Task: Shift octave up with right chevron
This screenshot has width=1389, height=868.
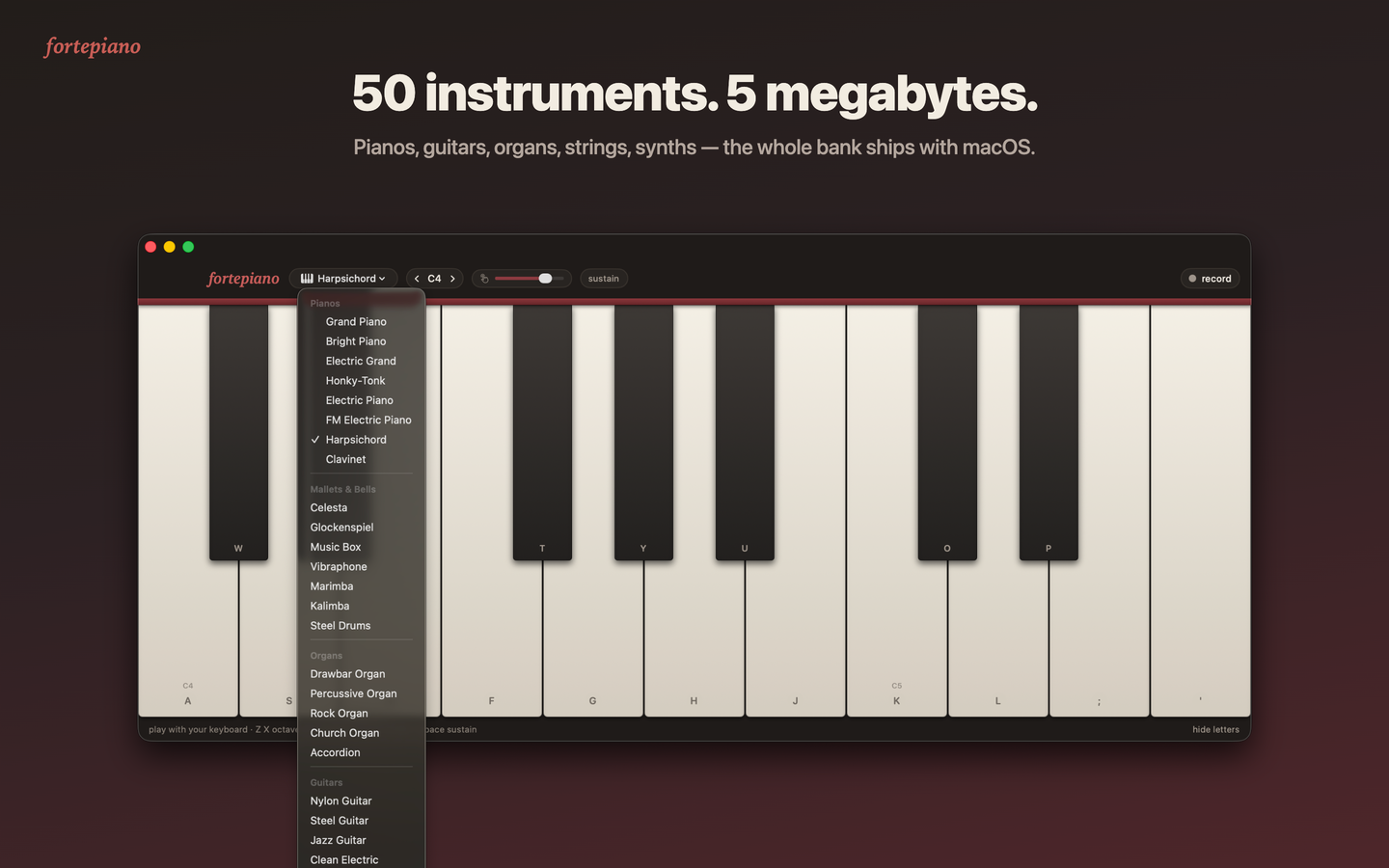Action: 452,279
